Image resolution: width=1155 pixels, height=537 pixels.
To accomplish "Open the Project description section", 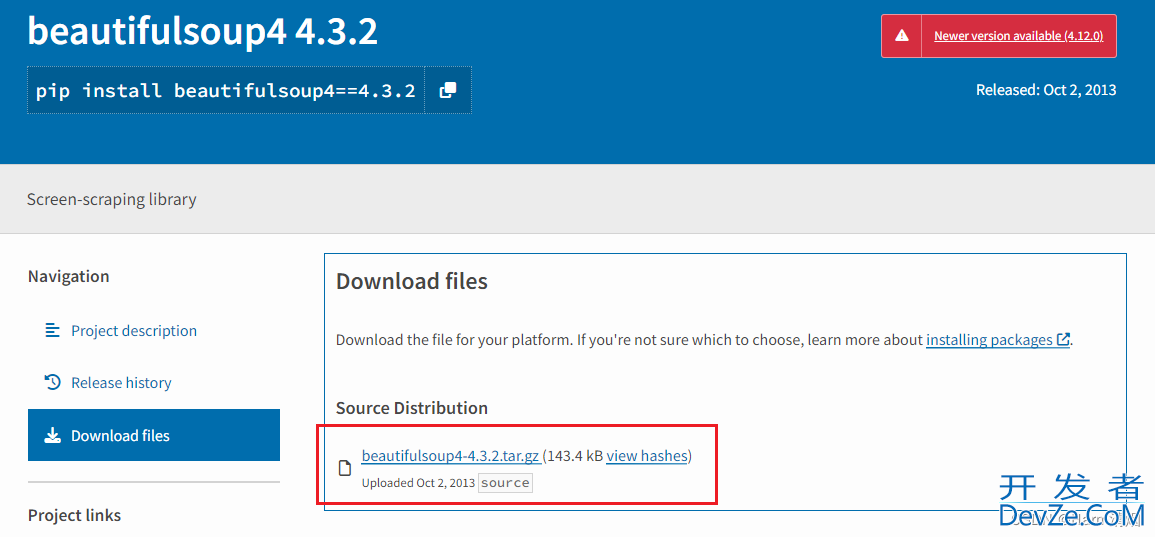I will (x=133, y=331).
